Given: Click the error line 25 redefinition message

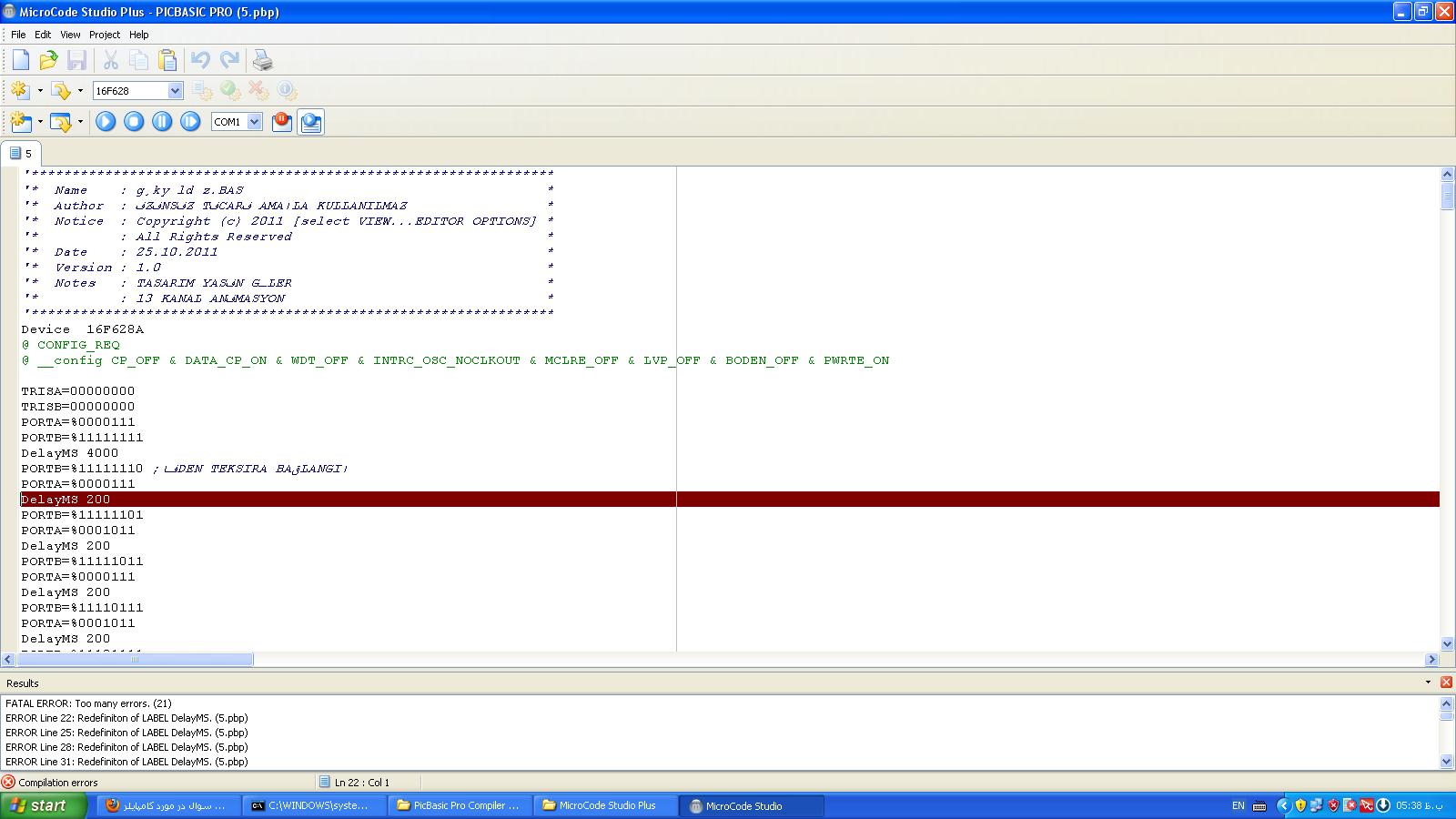Looking at the screenshot, I should (x=126, y=733).
